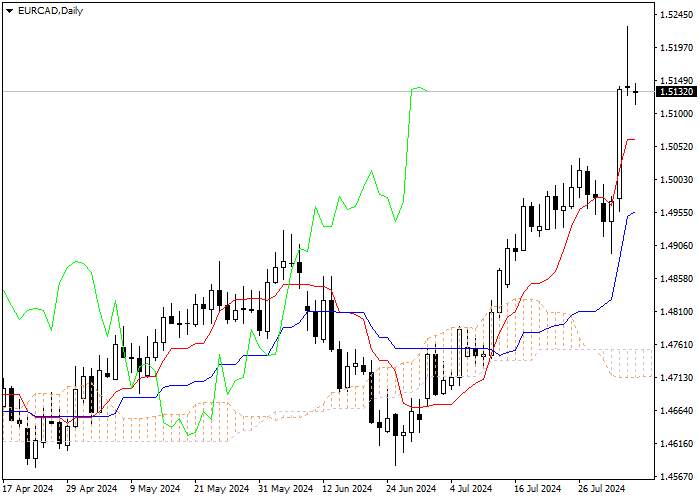Open the chart menu triangle beside EURCAD
The height and width of the screenshot is (500, 700).
(x=9, y=11)
